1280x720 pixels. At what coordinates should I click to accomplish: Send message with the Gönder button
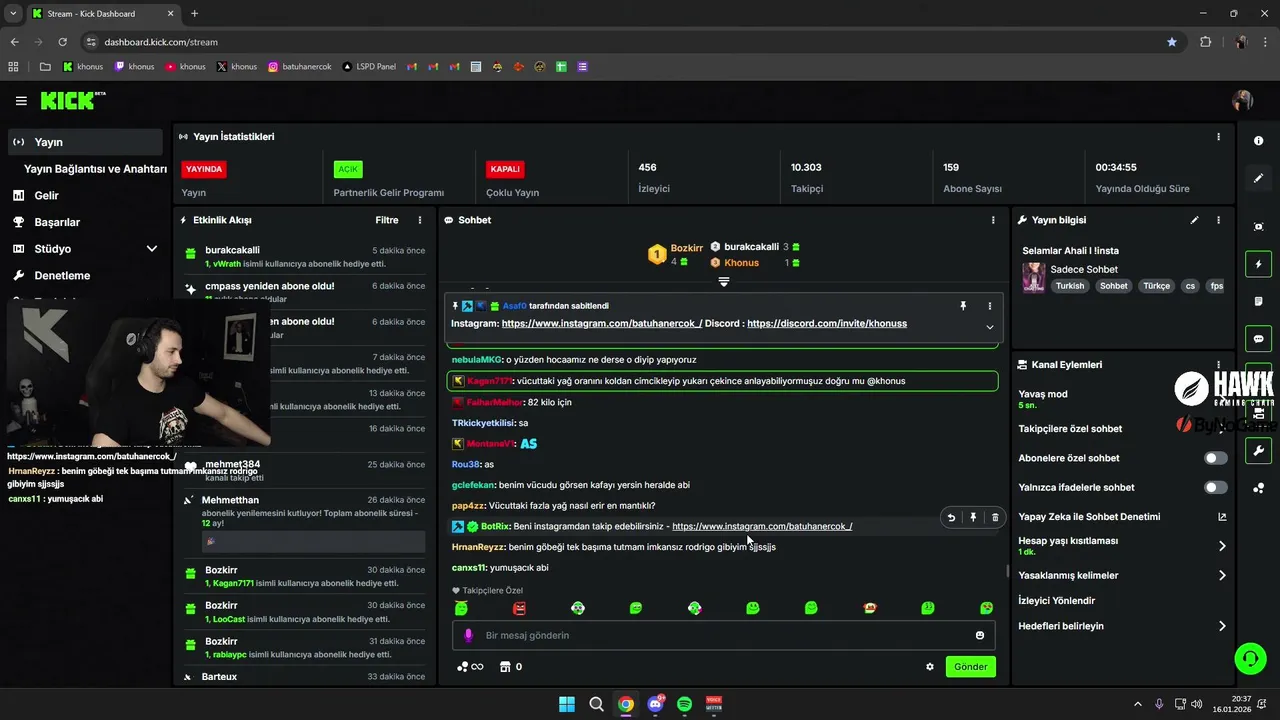(x=971, y=667)
